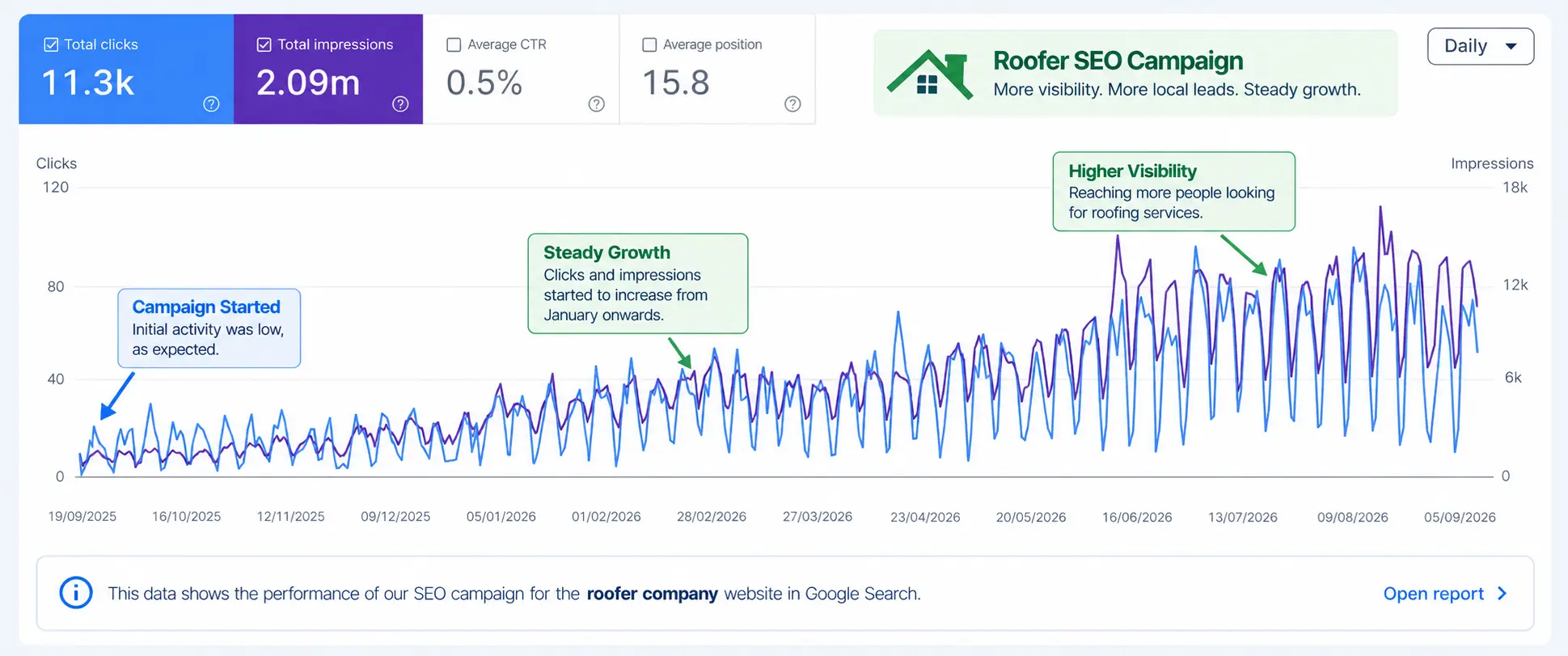Click the Campaign Started annotation heading
The image size is (1568, 656).
coord(206,307)
